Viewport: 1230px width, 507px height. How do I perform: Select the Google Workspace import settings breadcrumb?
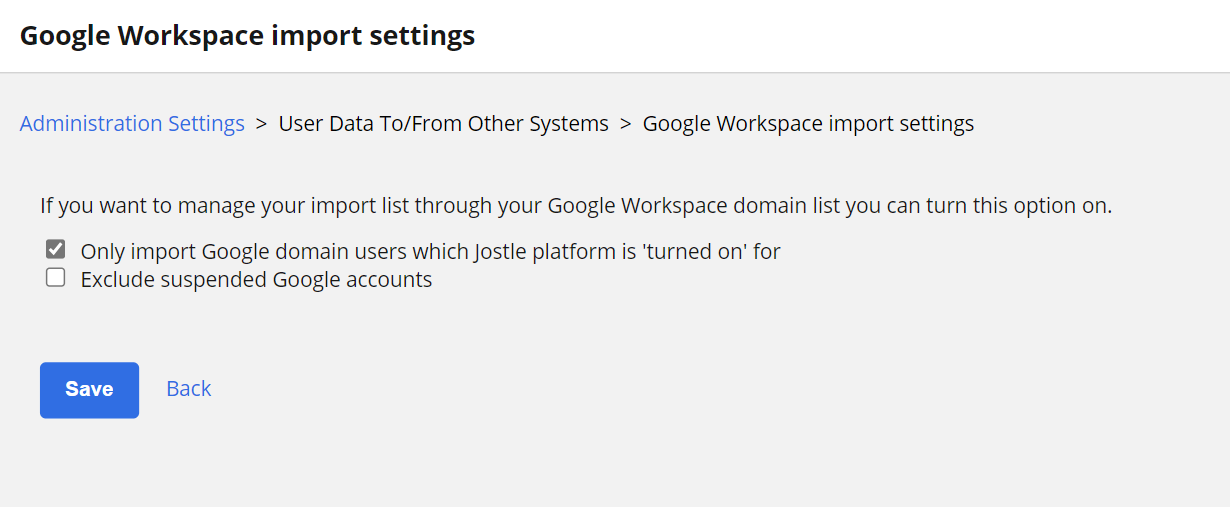808,124
